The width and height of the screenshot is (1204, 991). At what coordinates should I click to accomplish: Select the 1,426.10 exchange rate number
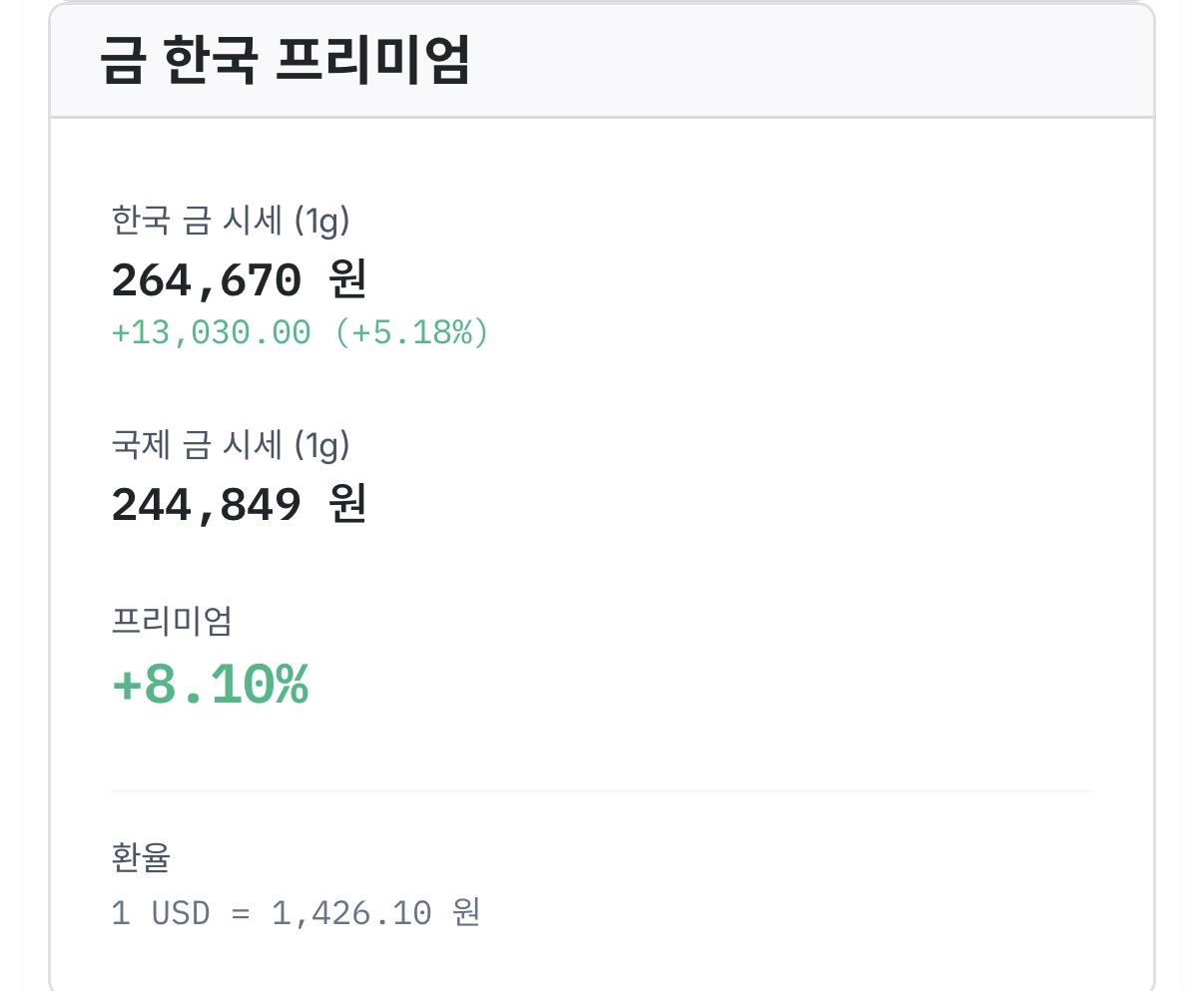(x=351, y=912)
